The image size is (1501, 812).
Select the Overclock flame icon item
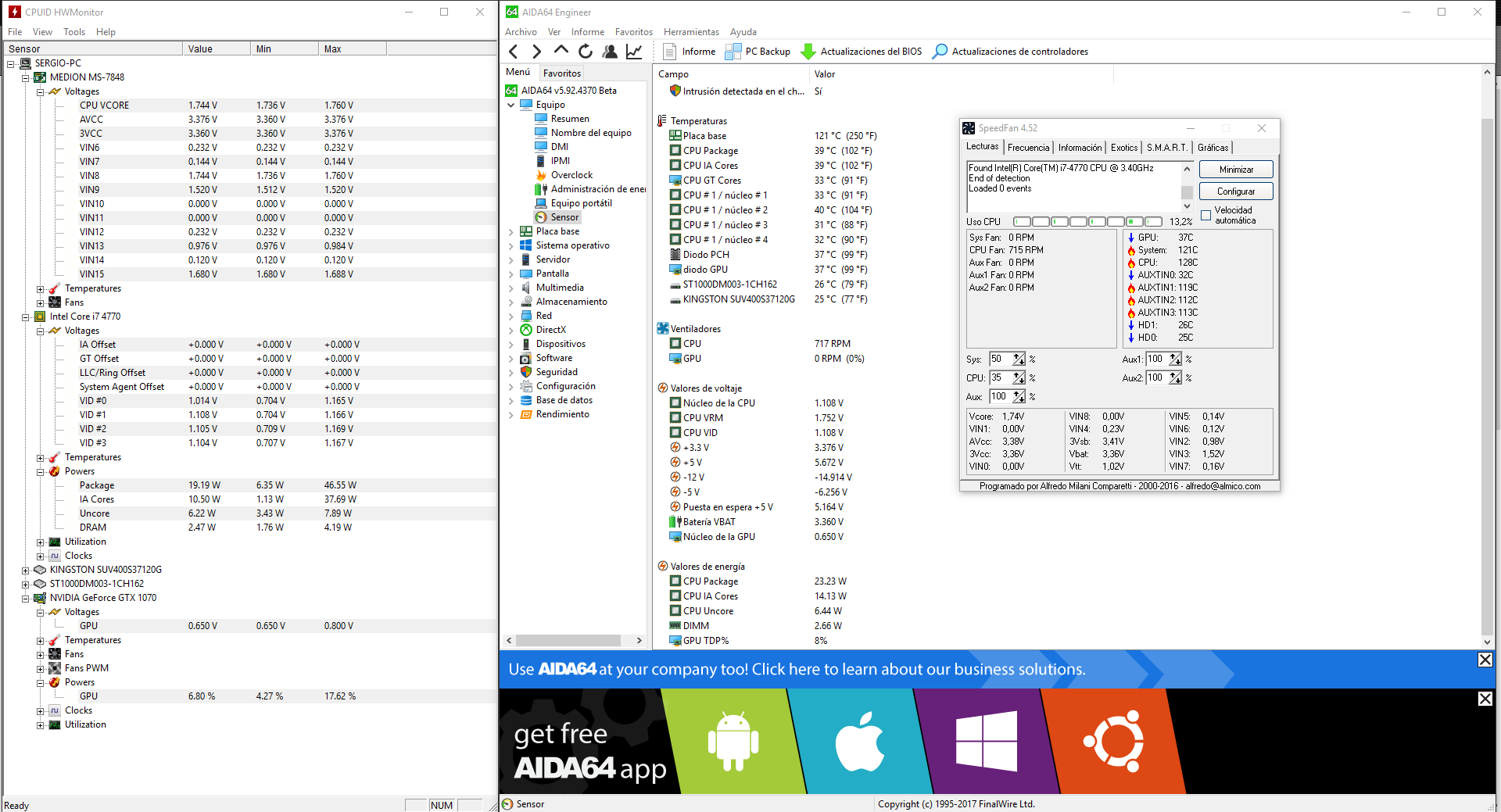click(x=541, y=175)
